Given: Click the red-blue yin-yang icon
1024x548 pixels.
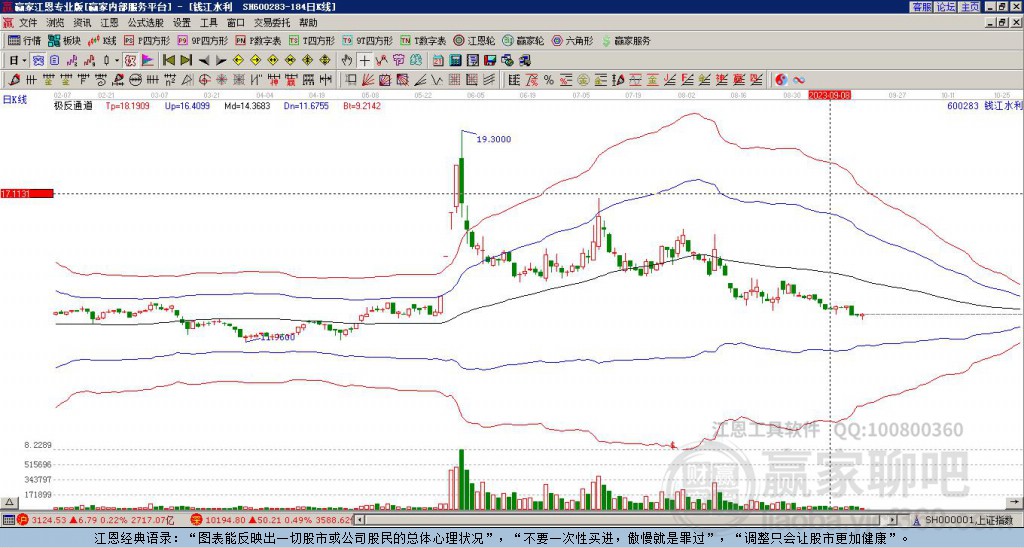Looking at the screenshot, I should click(x=781, y=80).
